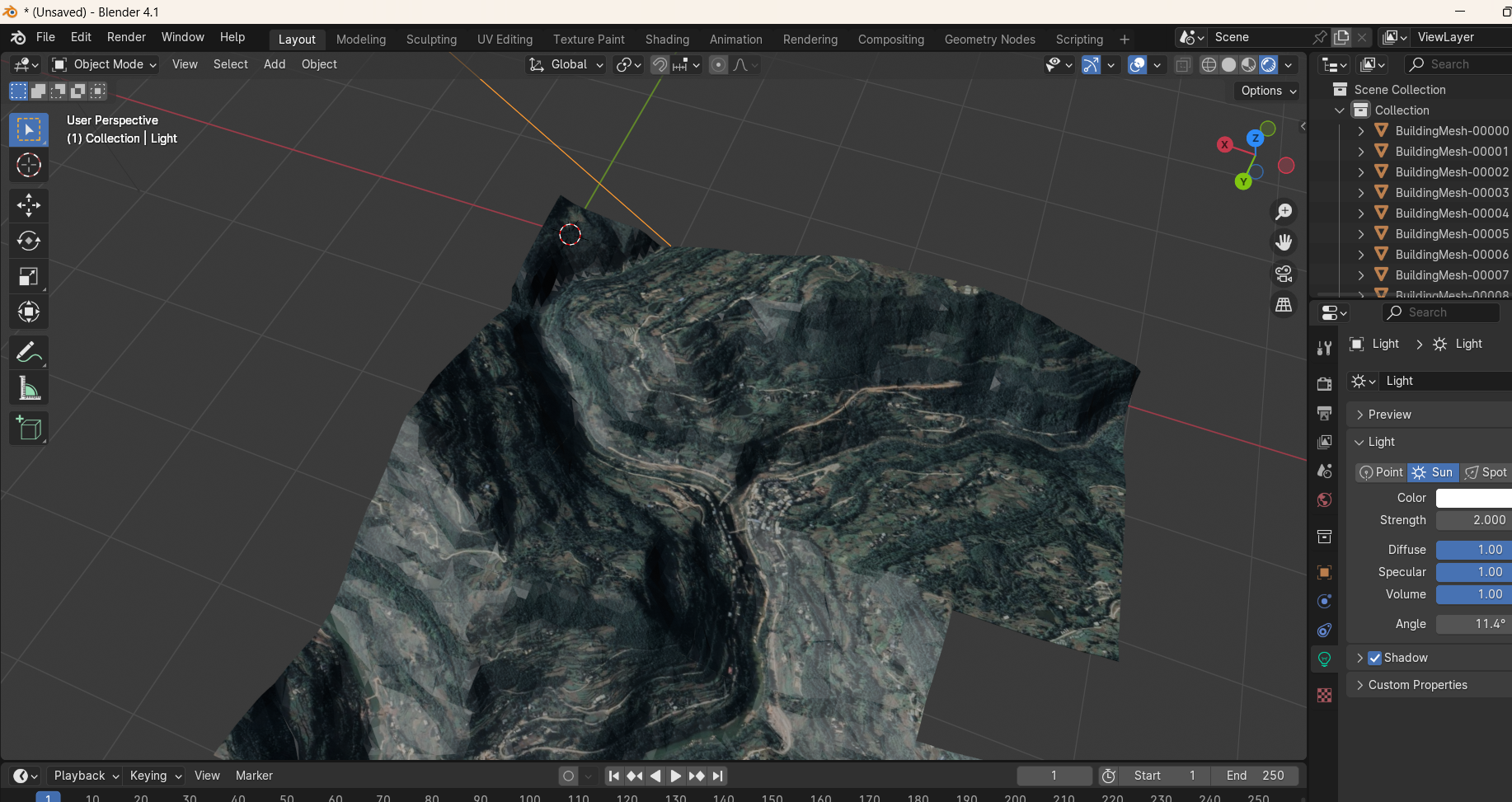Image resolution: width=1512 pixels, height=802 pixels.
Task: Enable Material Preview viewport shading
Action: click(x=1247, y=64)
